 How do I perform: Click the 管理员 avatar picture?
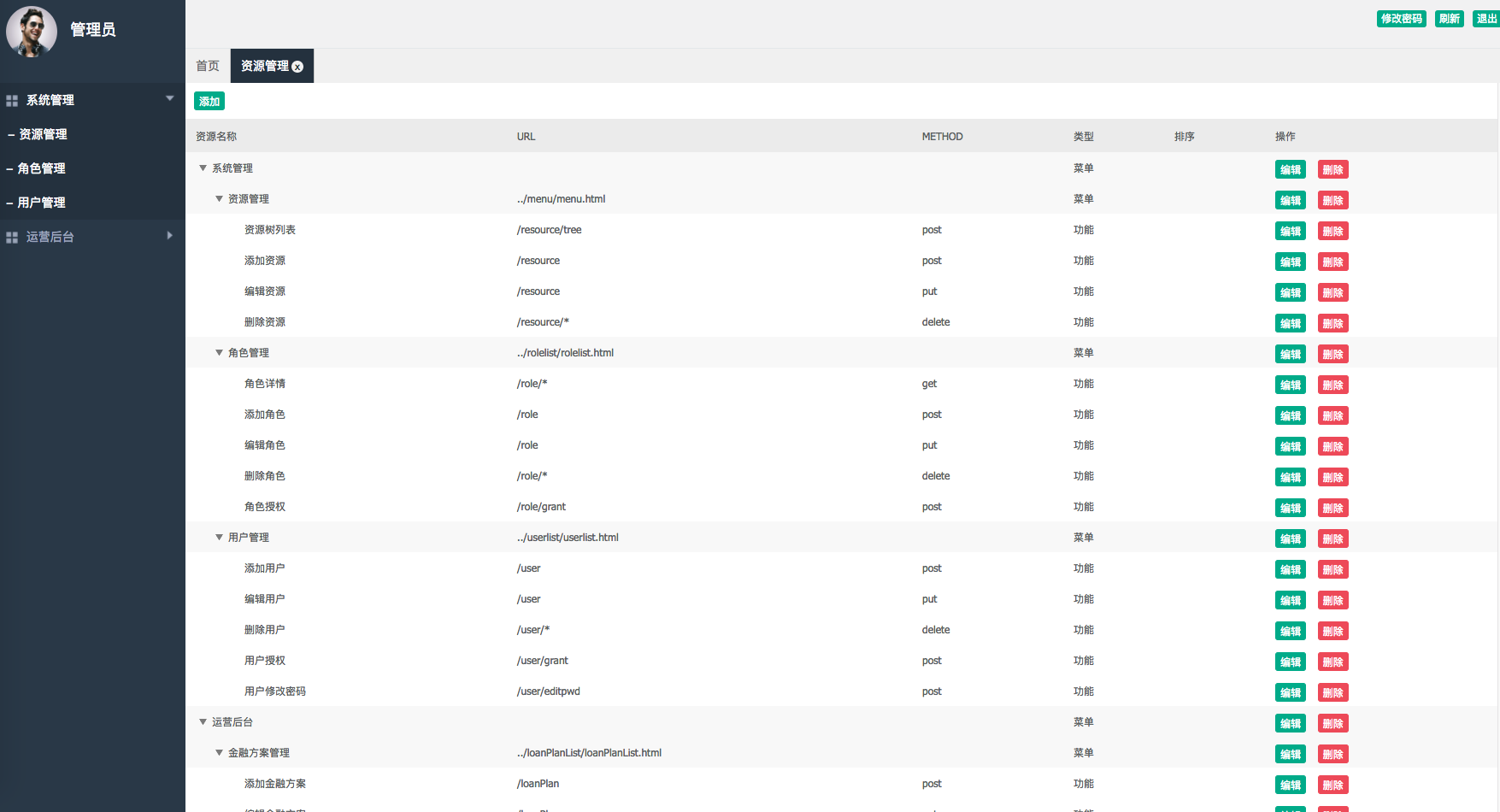click(x=32, y=32)
